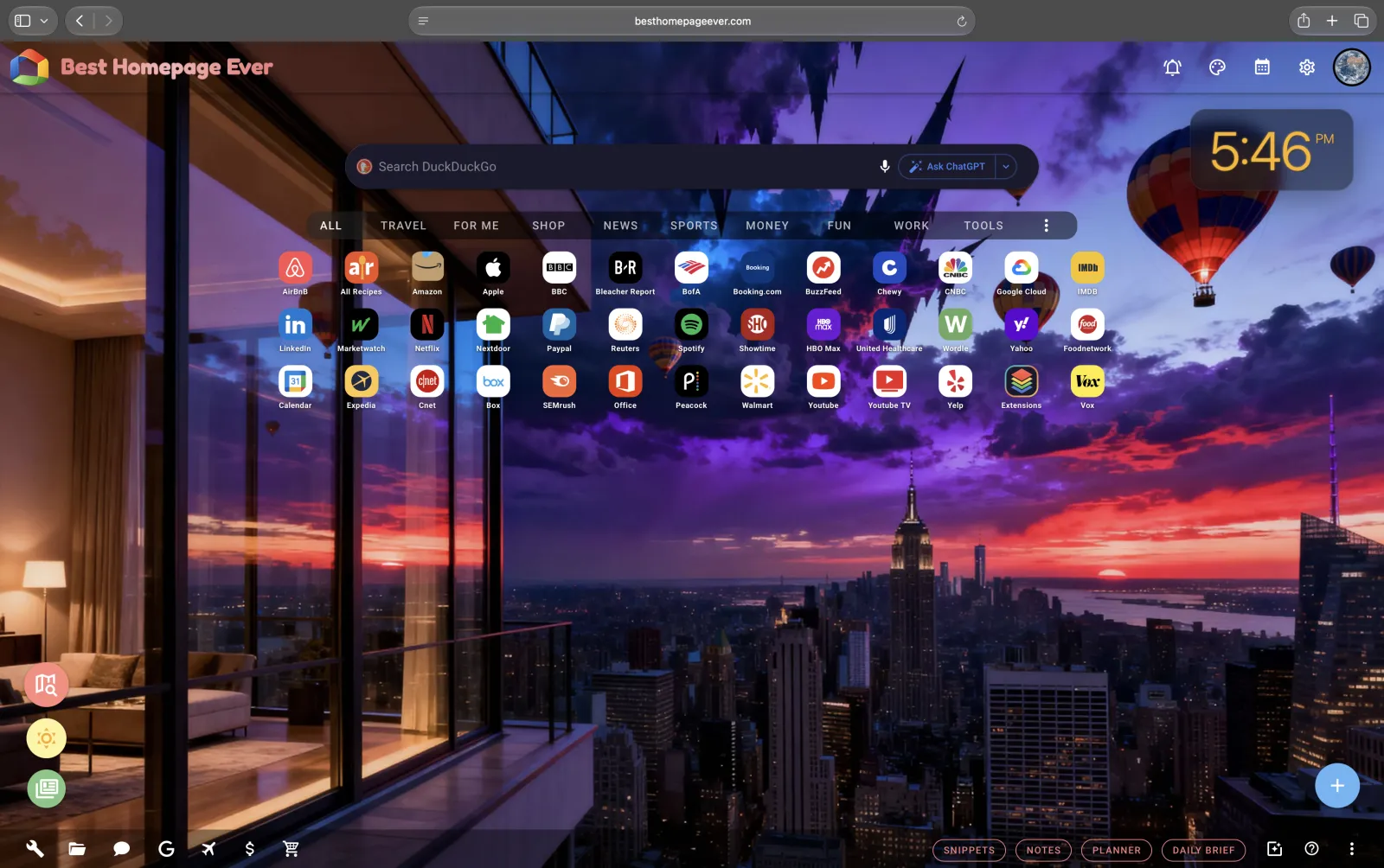Select the NEWS category tab
Image resolution: width=1384 pixels, height=868 pixels.
point(620,226)
